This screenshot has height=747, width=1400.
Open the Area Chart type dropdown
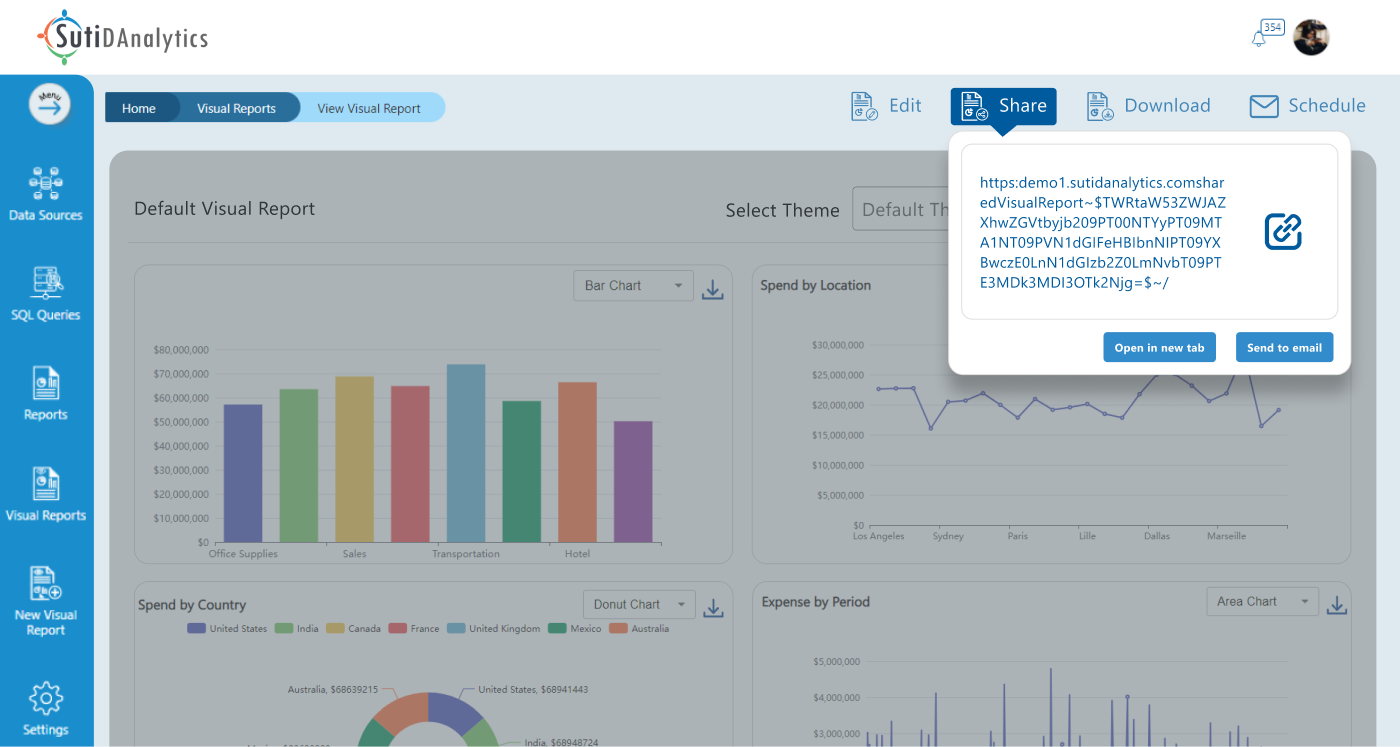pyautogui.click(x=1261, y=602)
